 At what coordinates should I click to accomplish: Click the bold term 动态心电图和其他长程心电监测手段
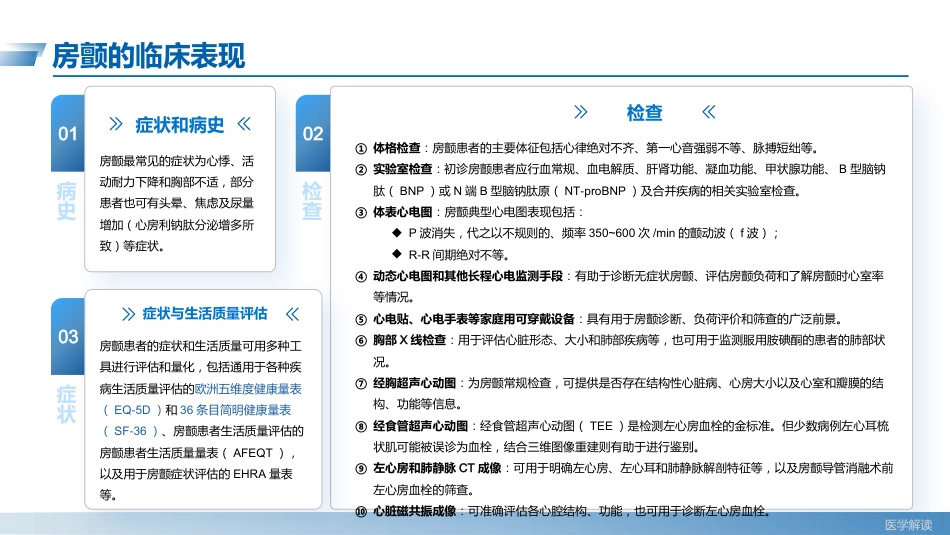pos(468,276)
